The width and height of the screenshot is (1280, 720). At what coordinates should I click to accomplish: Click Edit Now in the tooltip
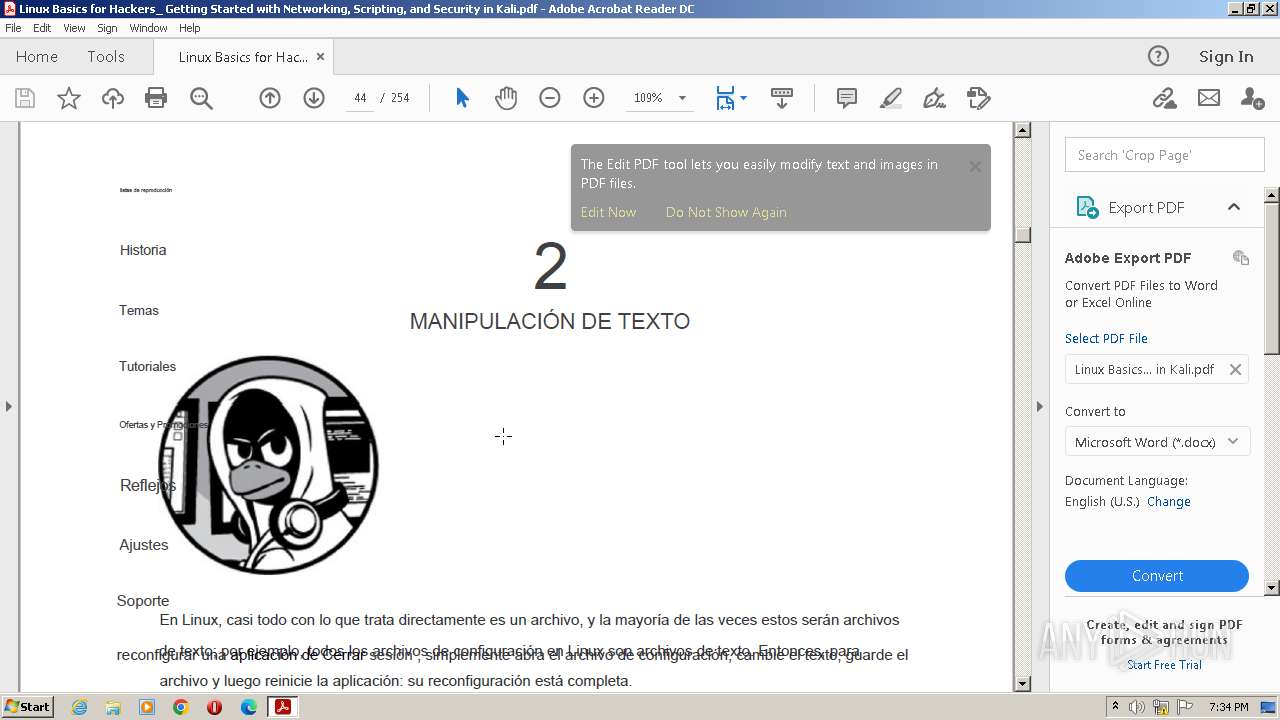point(608,212)
